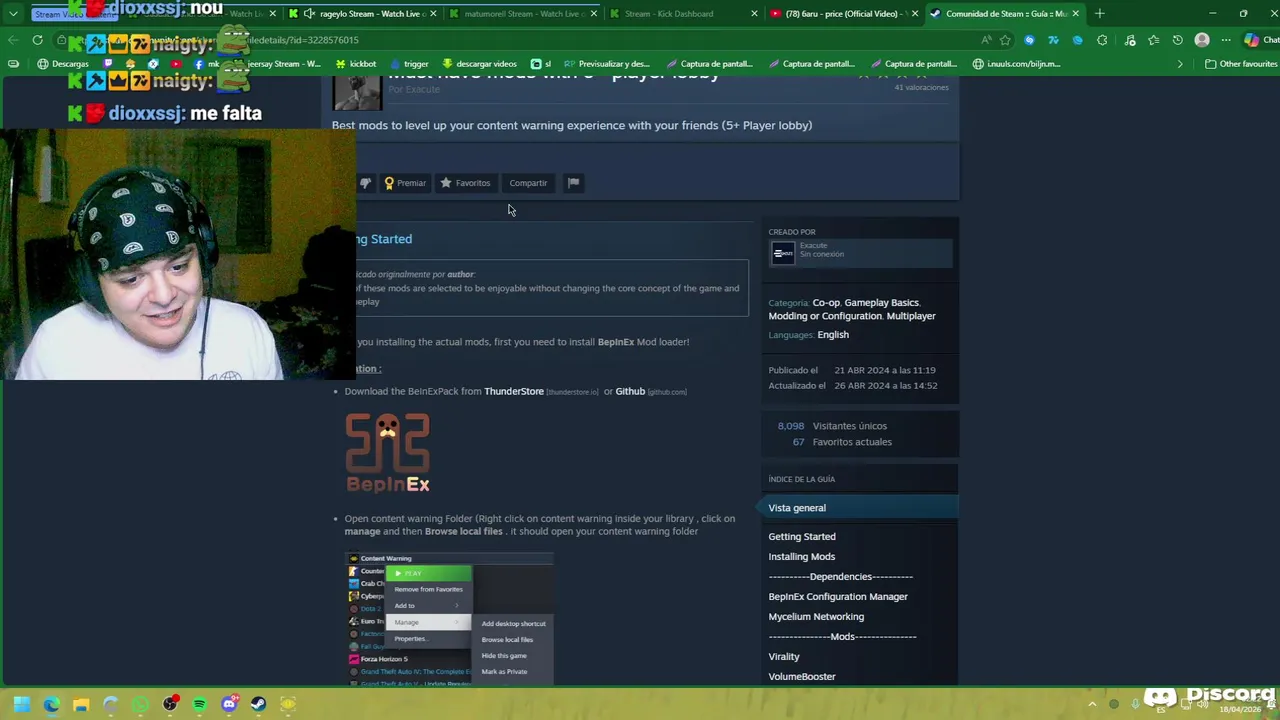
Task: Open WhatsApp from taskbar
Action: point(140,704)
